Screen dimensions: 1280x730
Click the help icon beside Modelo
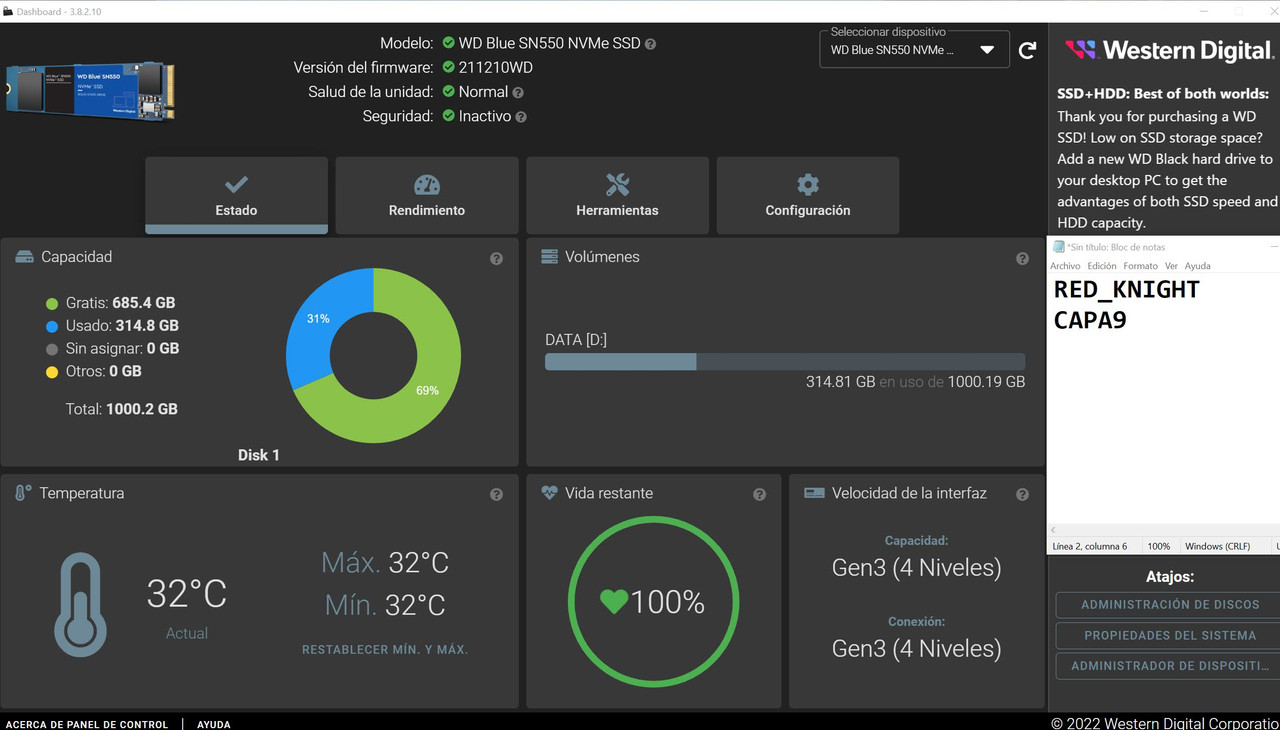650,44
